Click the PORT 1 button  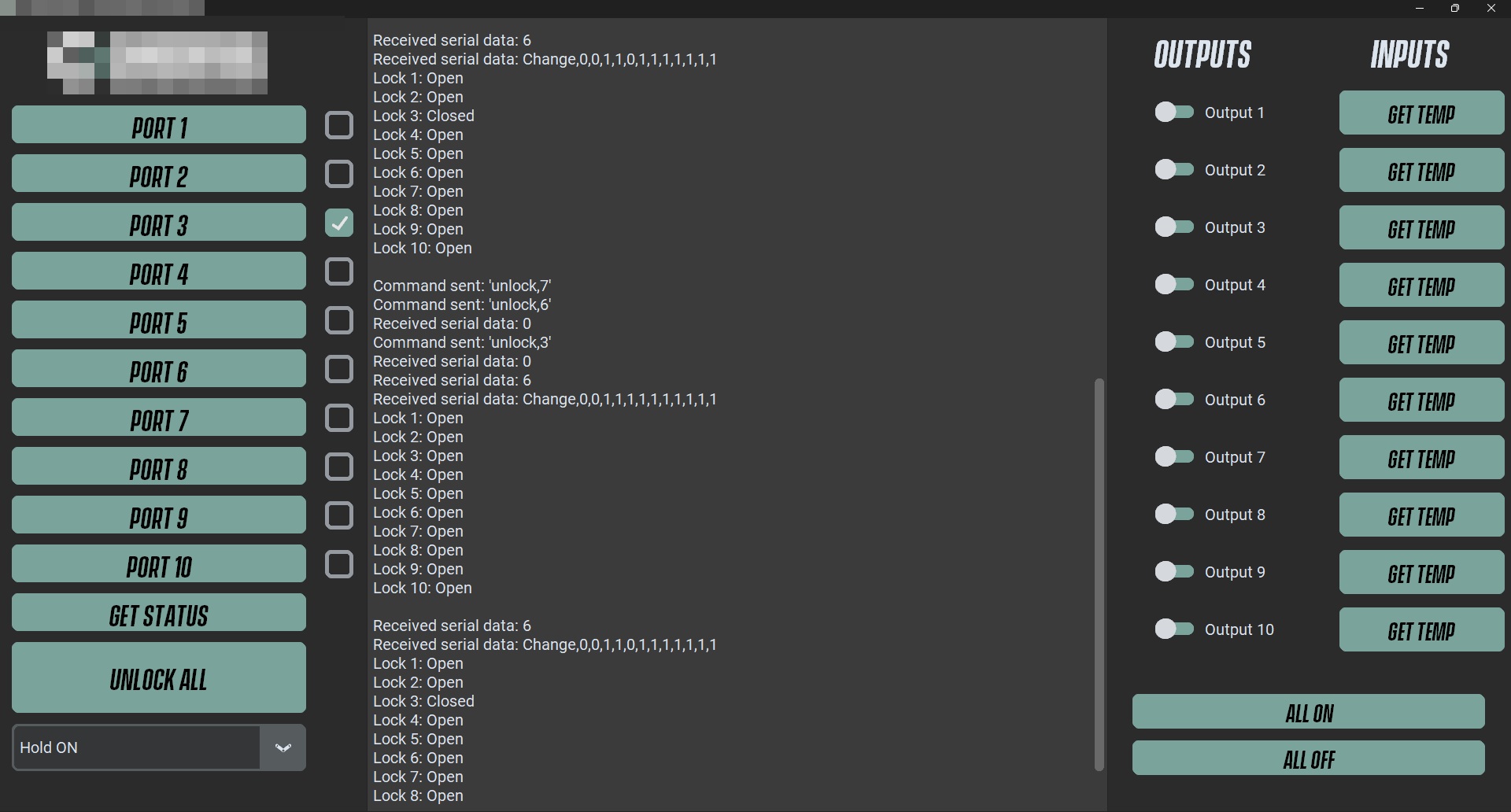coord(159,125)
